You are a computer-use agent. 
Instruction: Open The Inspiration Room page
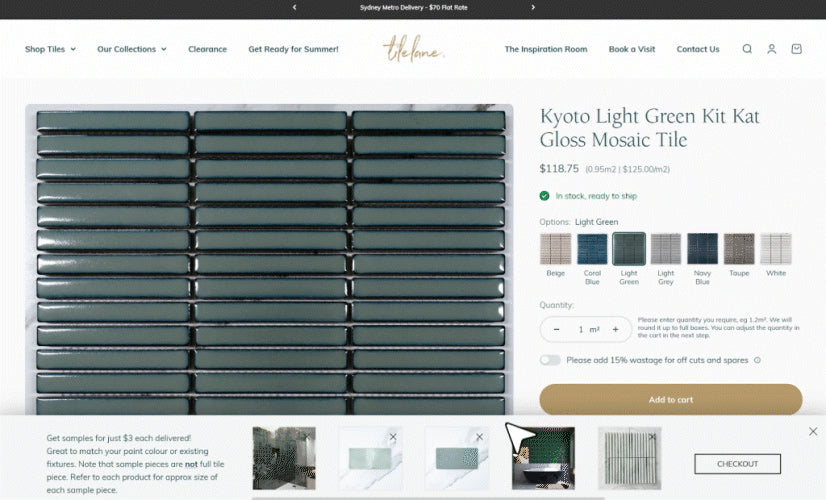point(545,49)
